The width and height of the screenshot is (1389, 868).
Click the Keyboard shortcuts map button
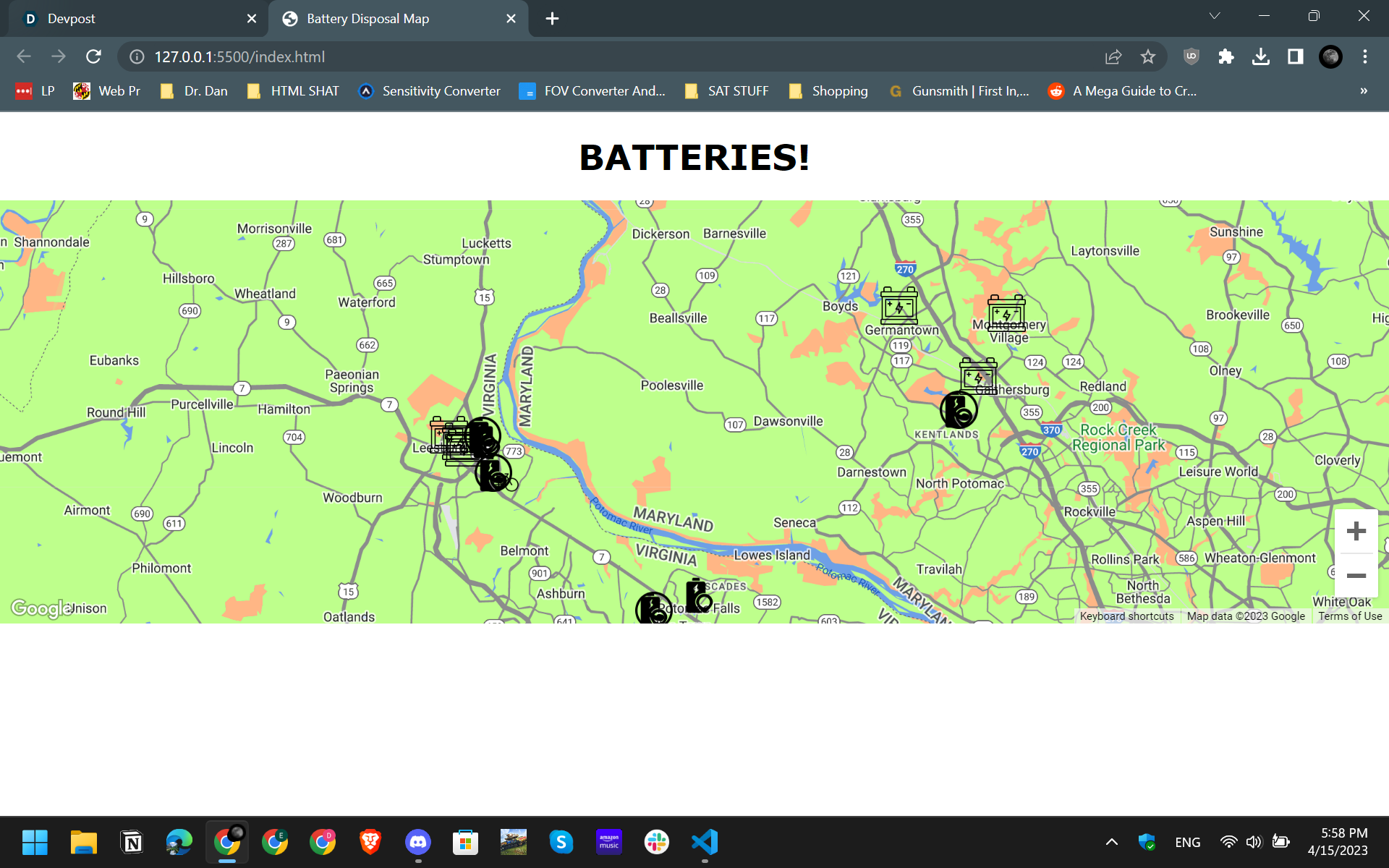click(x=1126, y=616)
